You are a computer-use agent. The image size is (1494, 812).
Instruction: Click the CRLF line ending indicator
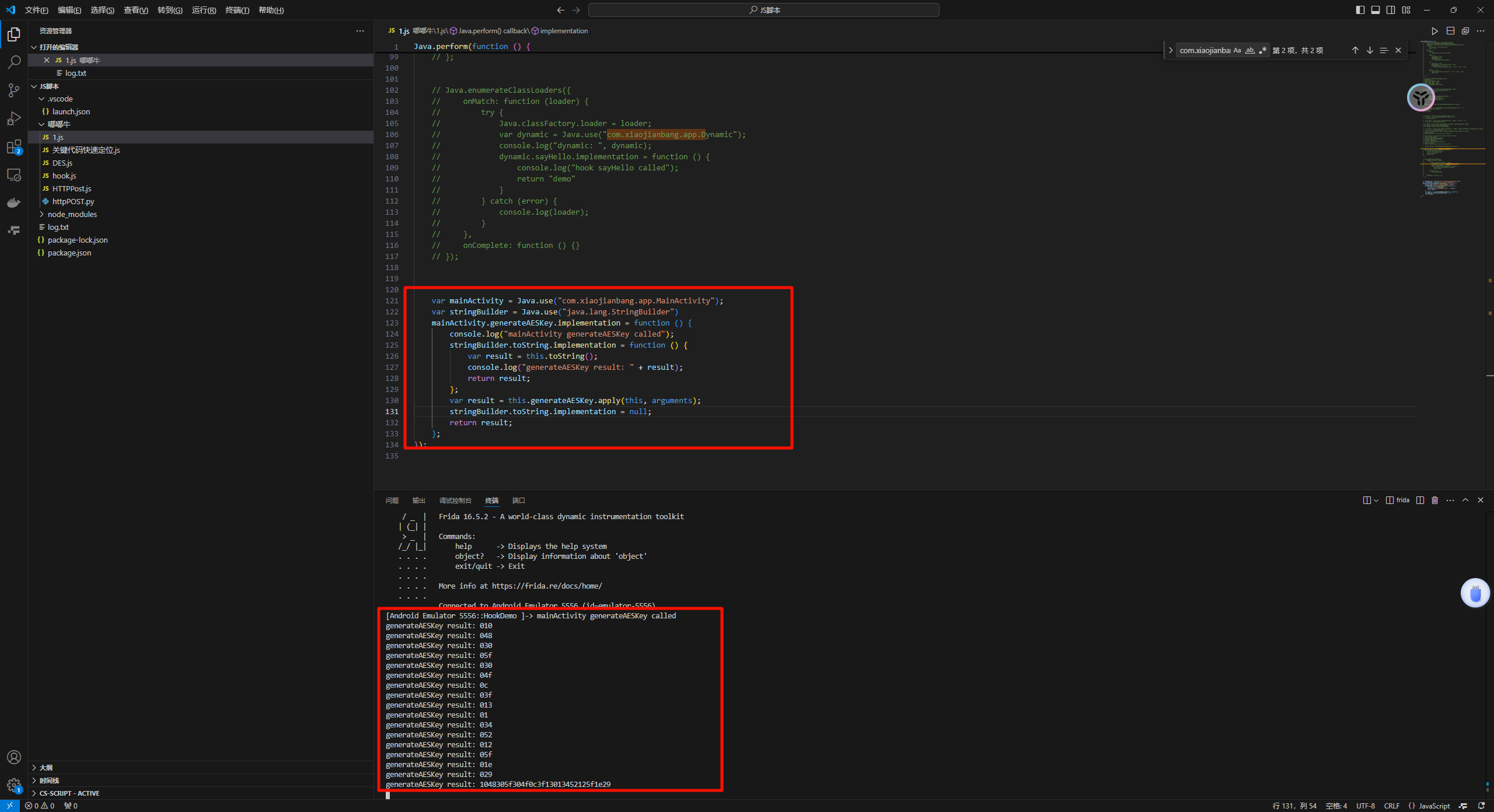tap(1391, 806)
